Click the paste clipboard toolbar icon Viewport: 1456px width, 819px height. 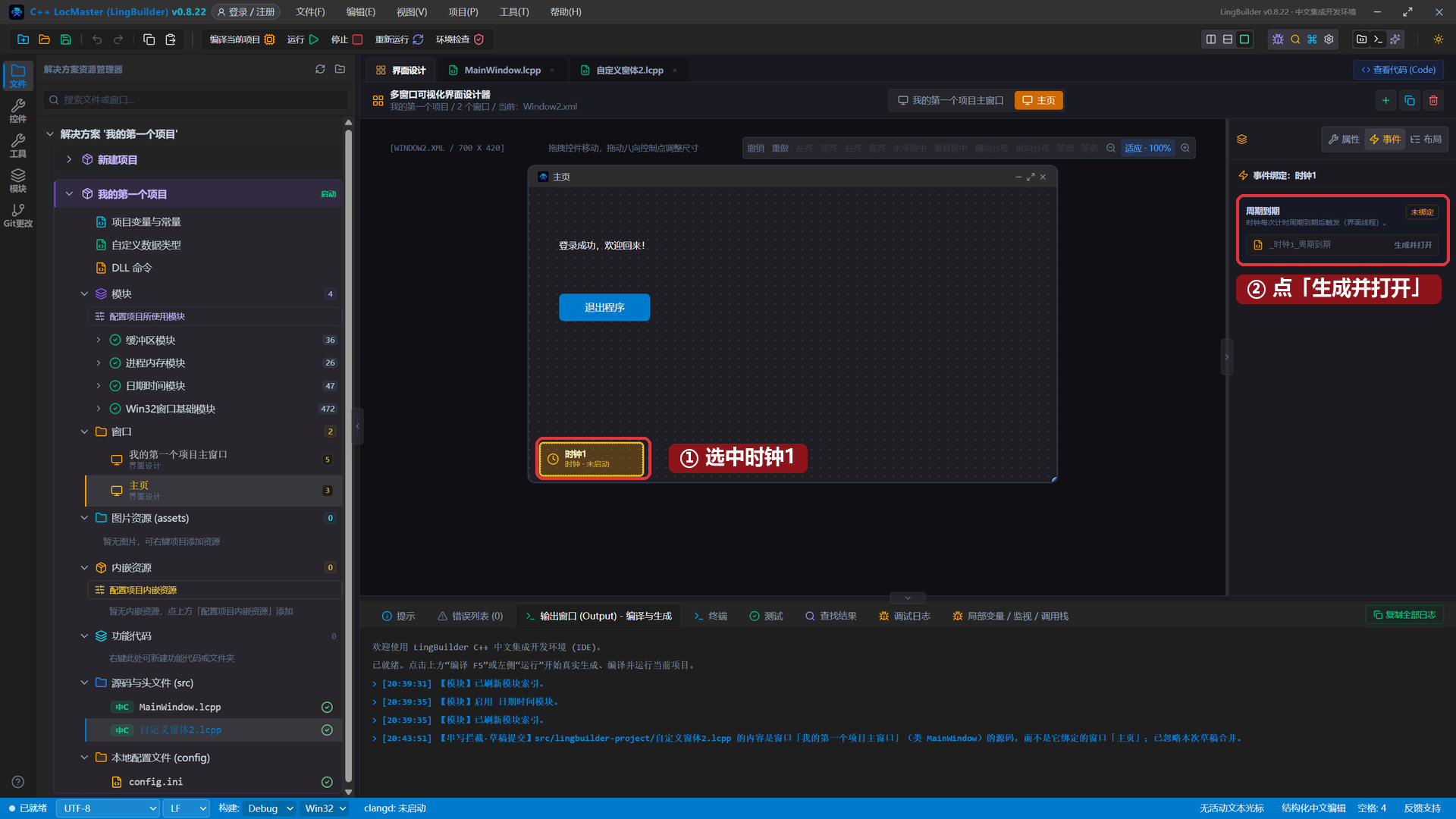171,39
